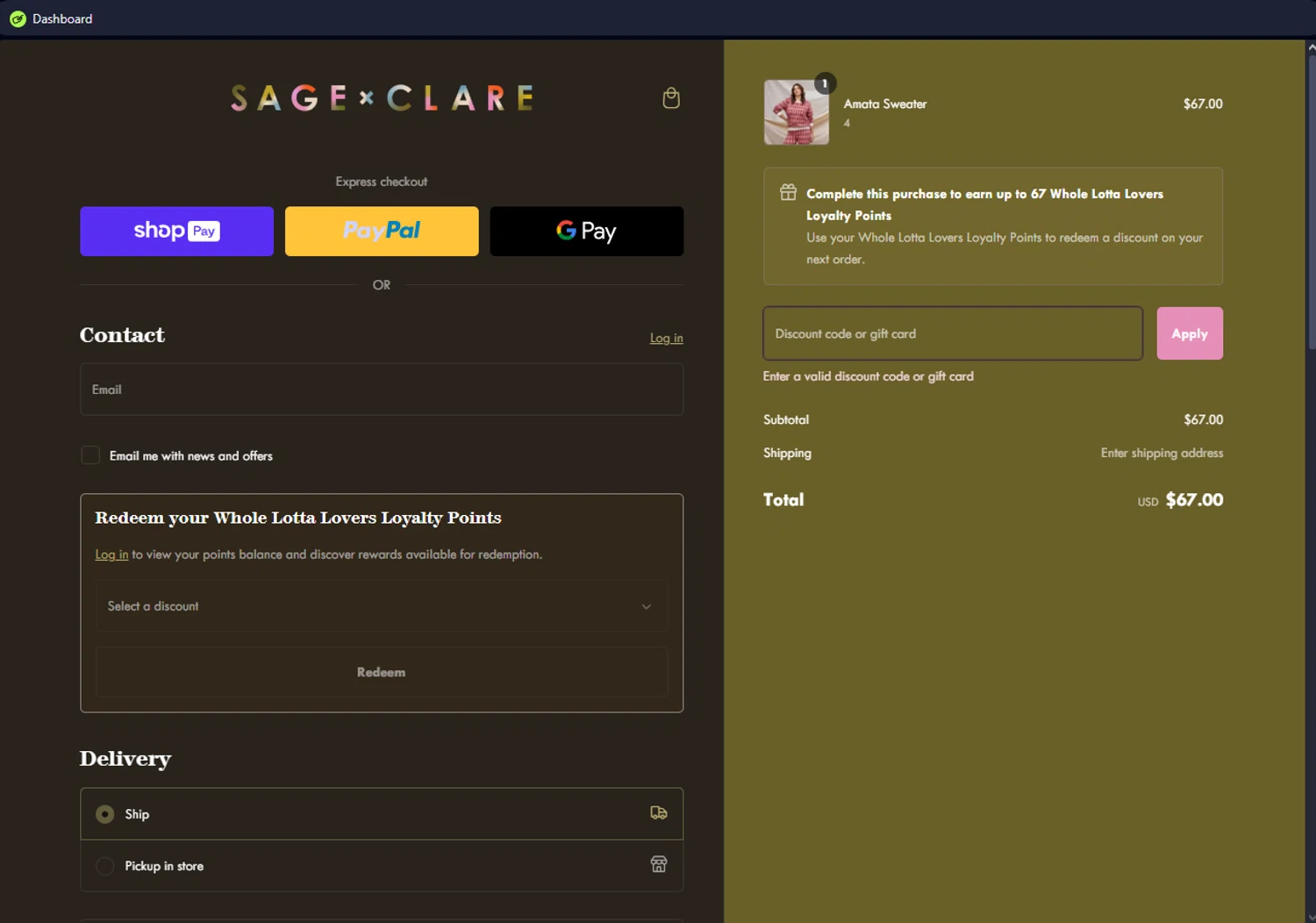Click the delivery truck icon in Ship row
The width and height of the screenshot is (1316, 923).
coord(659,813)
